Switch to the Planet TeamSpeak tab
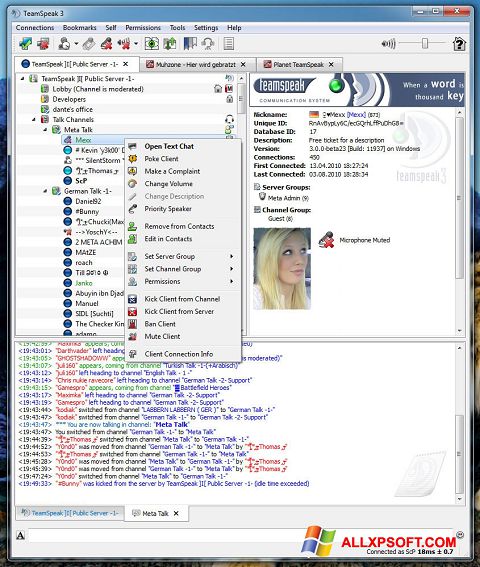 (x=299, y=64)
